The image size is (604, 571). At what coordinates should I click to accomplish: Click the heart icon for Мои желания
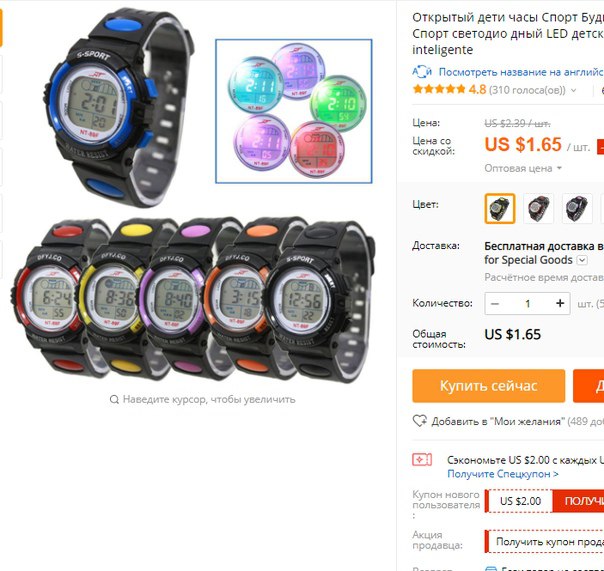pos(419,421)
